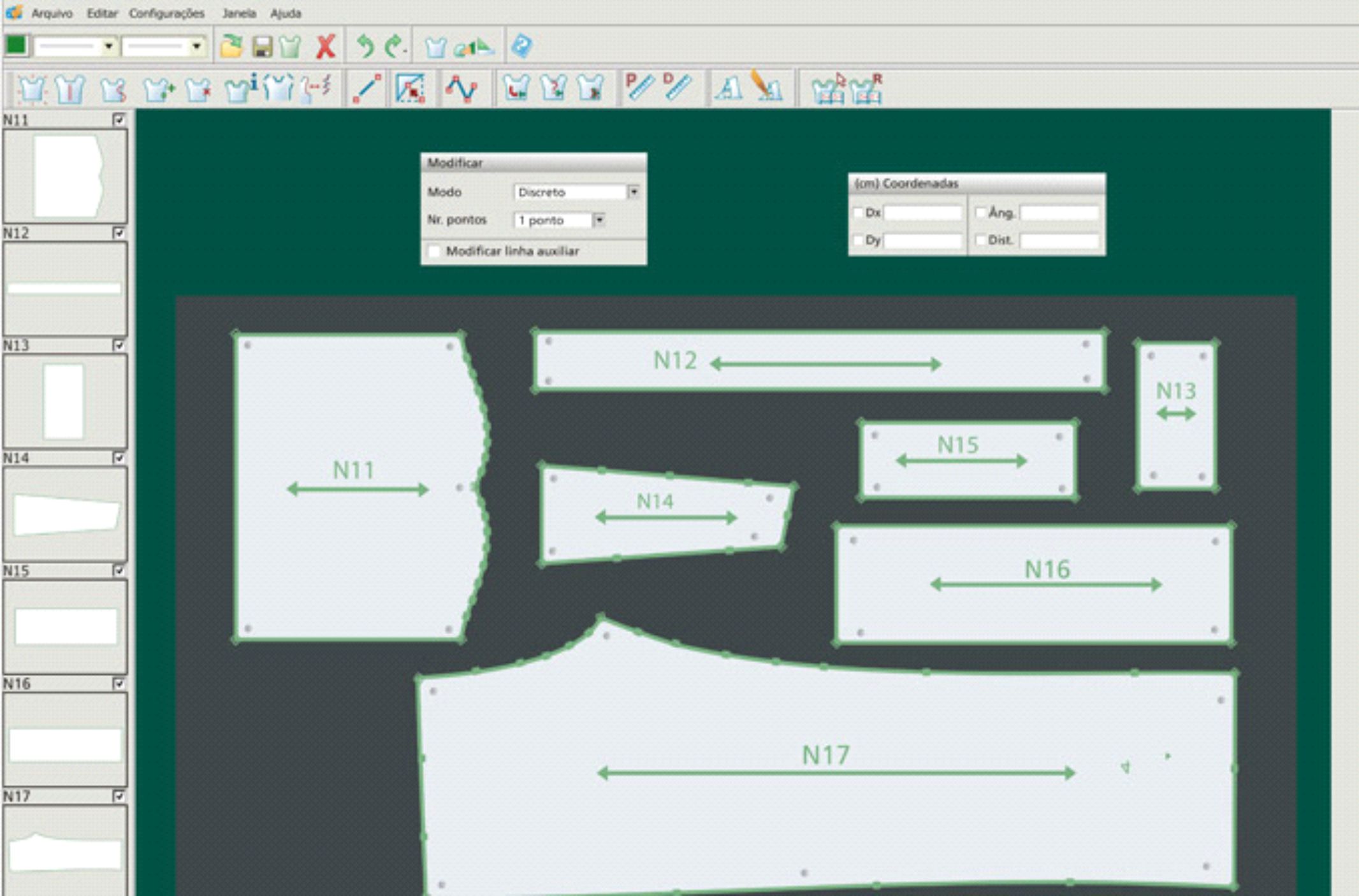The image size is (1359, 896).
Task: Select the P ruler measurement tool
Action: coord(639,87)
